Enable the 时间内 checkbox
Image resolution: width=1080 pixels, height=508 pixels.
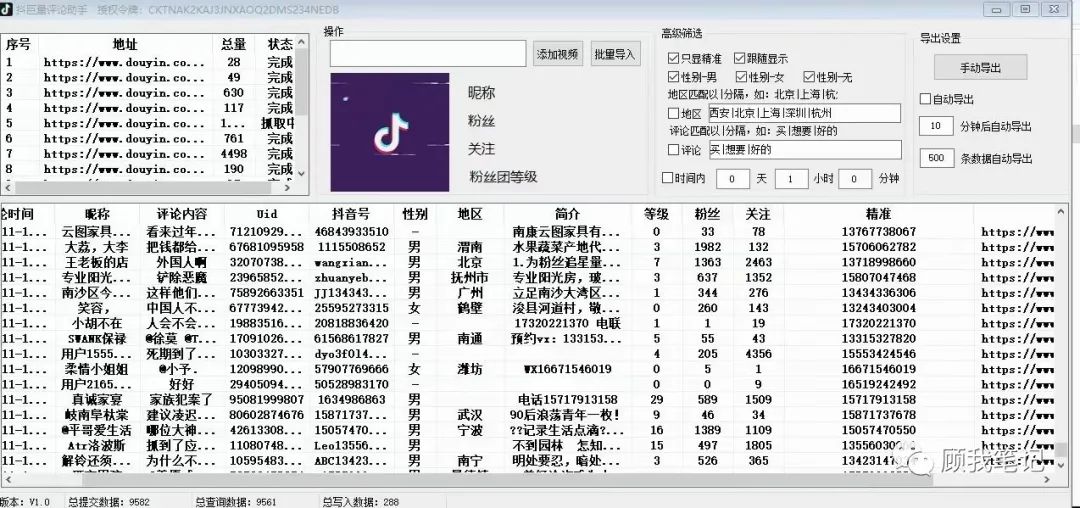point(667,178)
